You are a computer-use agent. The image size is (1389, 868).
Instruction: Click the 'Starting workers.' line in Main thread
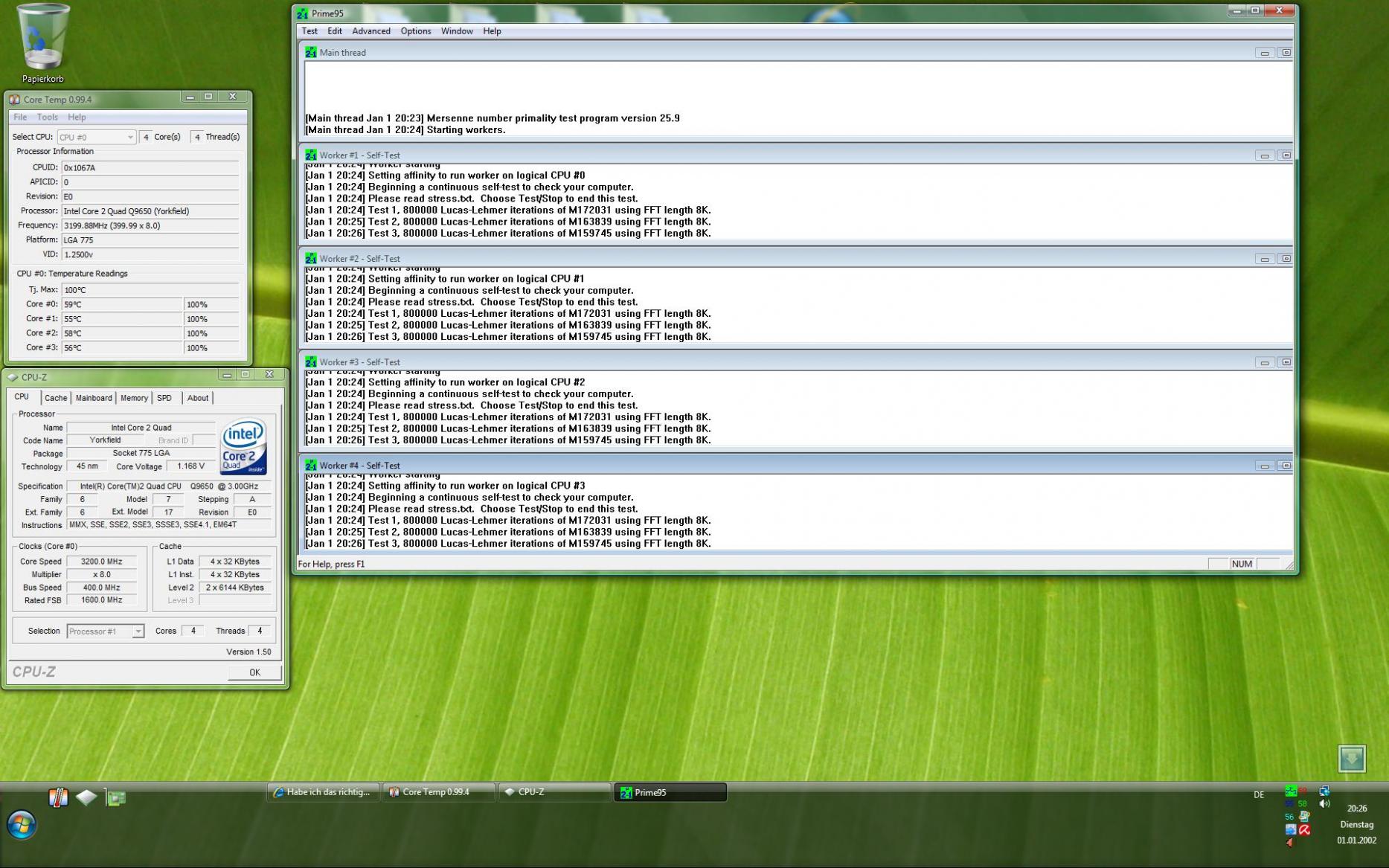click(405, 129)
